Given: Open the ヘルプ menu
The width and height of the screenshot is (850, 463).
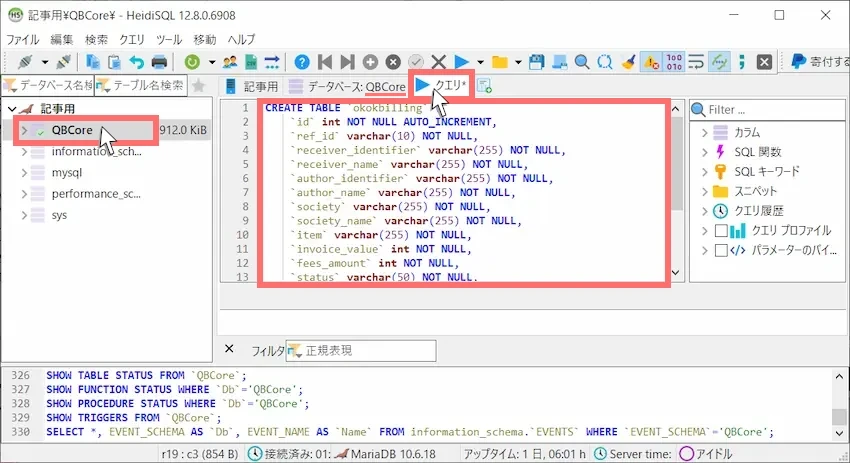Looking at the screenshot, I should point(241,40).
